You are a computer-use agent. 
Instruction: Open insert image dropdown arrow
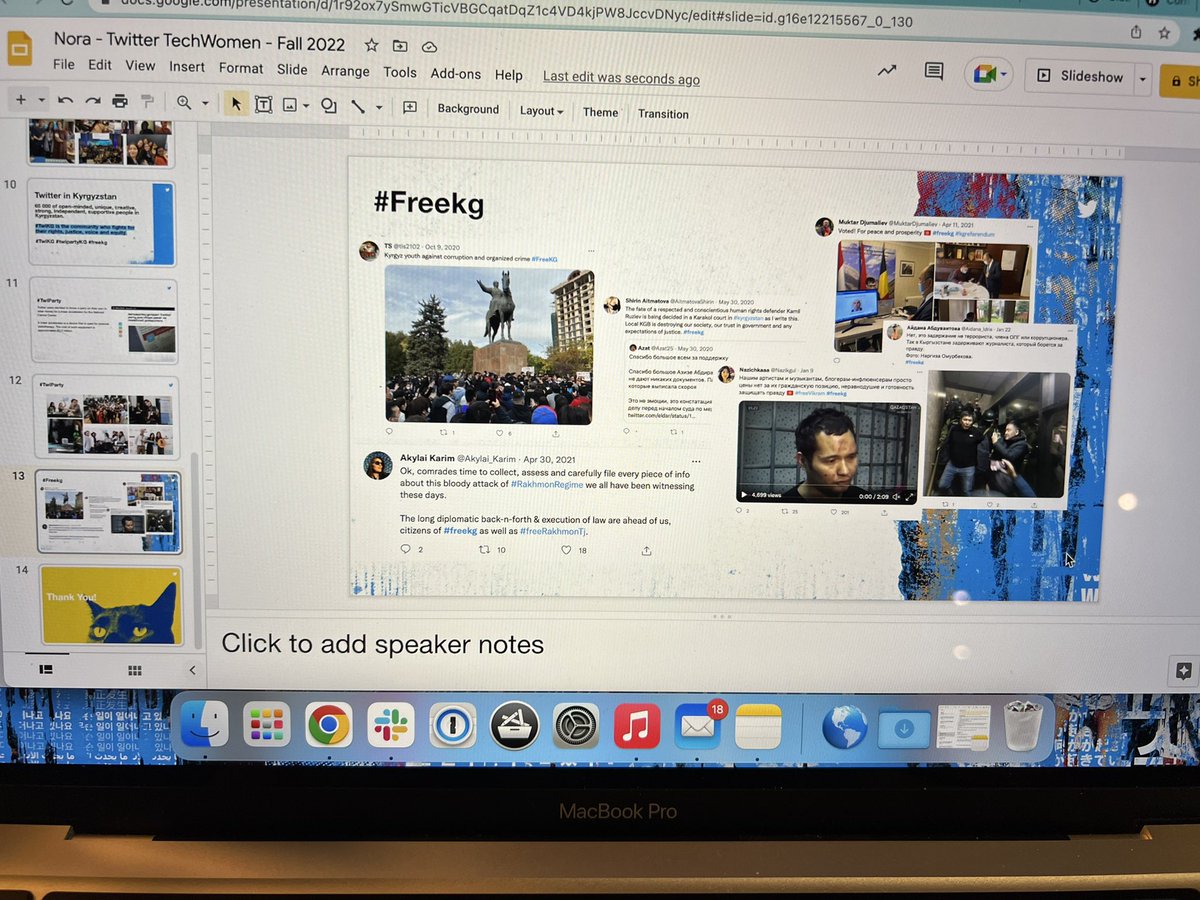tap(306, 105)
